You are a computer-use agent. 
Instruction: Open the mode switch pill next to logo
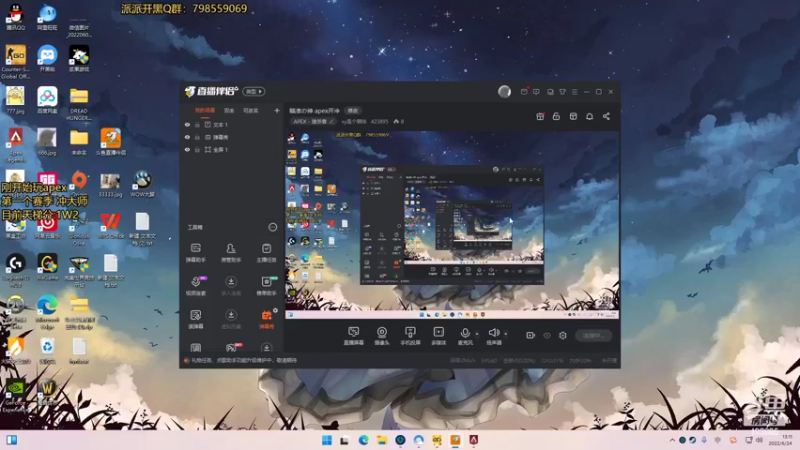[x=254, y=91]
